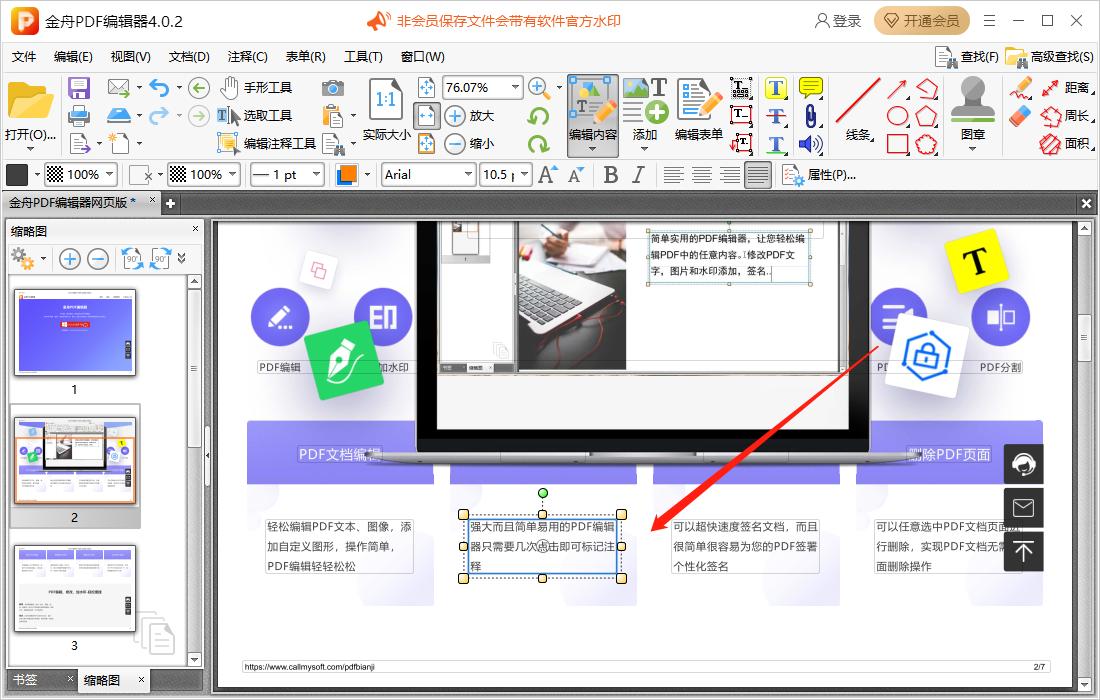Screen dimensions: 1100x700
Task: Toggle center text alignment
Action: click(700, 174)
